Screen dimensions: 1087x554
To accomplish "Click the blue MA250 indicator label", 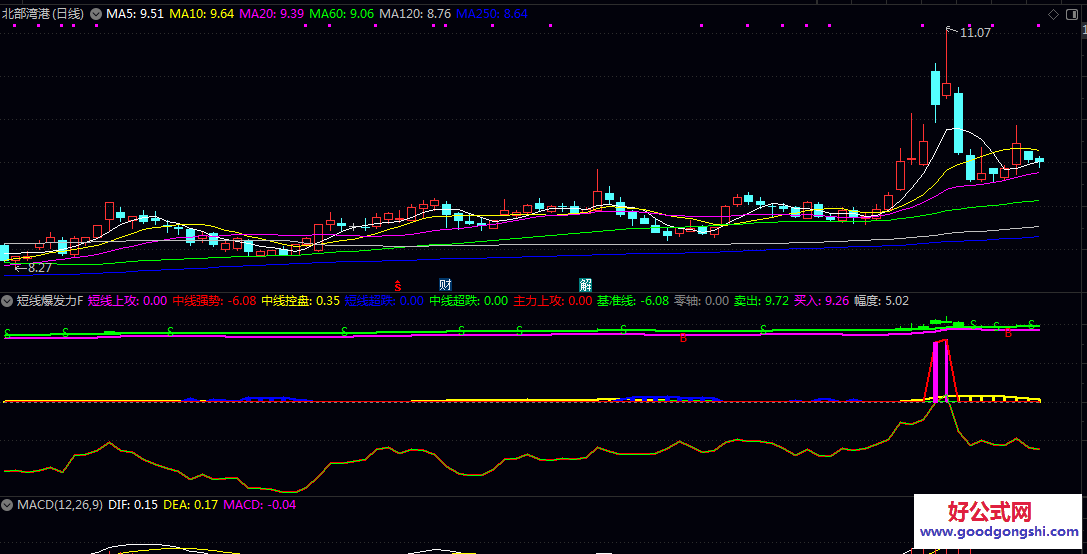I will click(x=492, y=14).
